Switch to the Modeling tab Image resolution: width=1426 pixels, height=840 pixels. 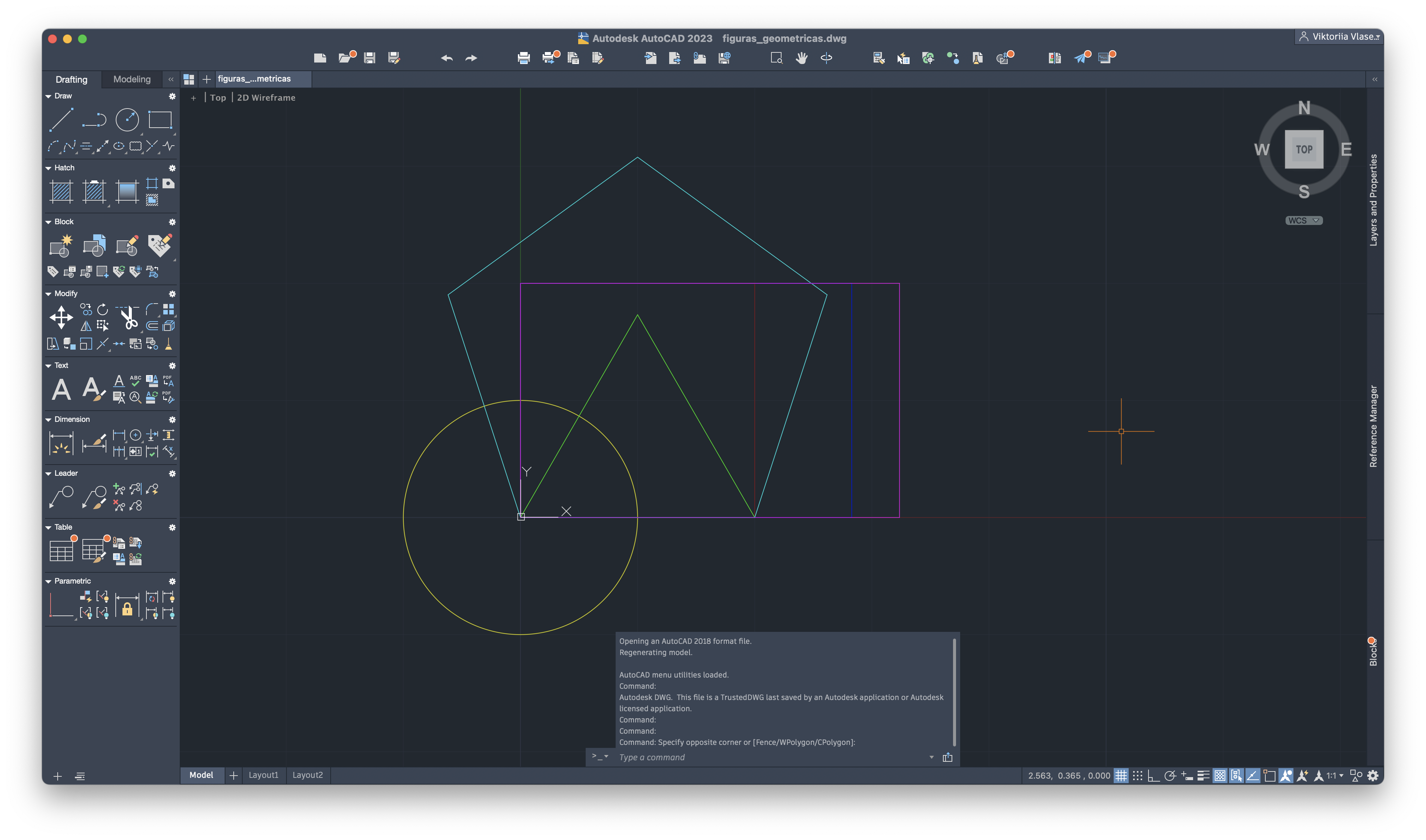pyautogui.click(x=132, y=79)
